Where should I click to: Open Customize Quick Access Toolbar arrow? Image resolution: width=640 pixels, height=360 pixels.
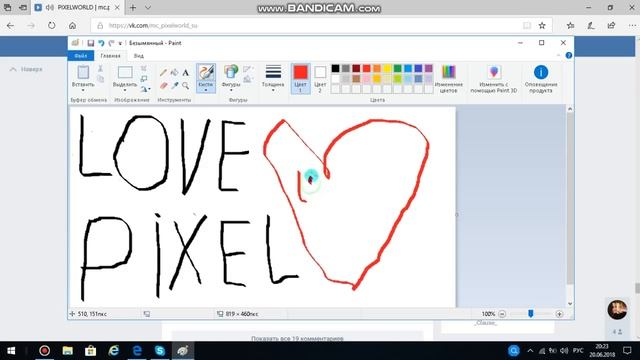120,43
